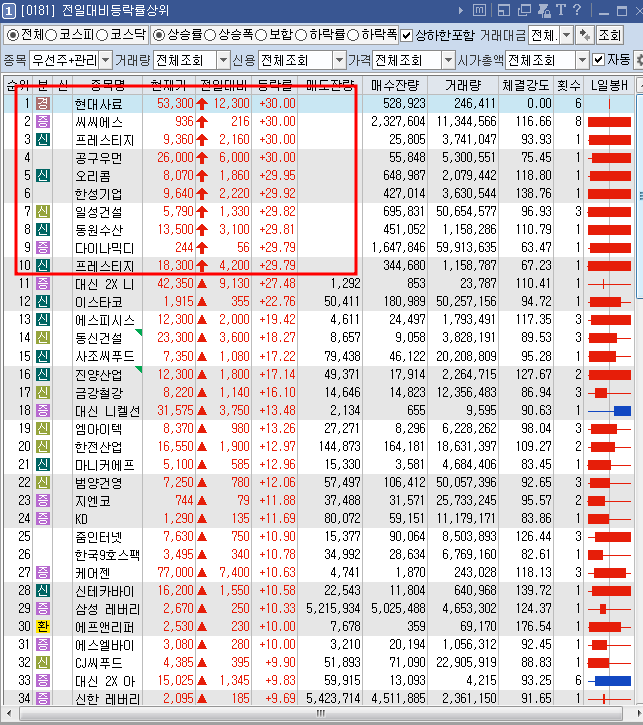The image size is (643, 725).
Task: Click the M menu icon in title bar
Action: [479, 10]
